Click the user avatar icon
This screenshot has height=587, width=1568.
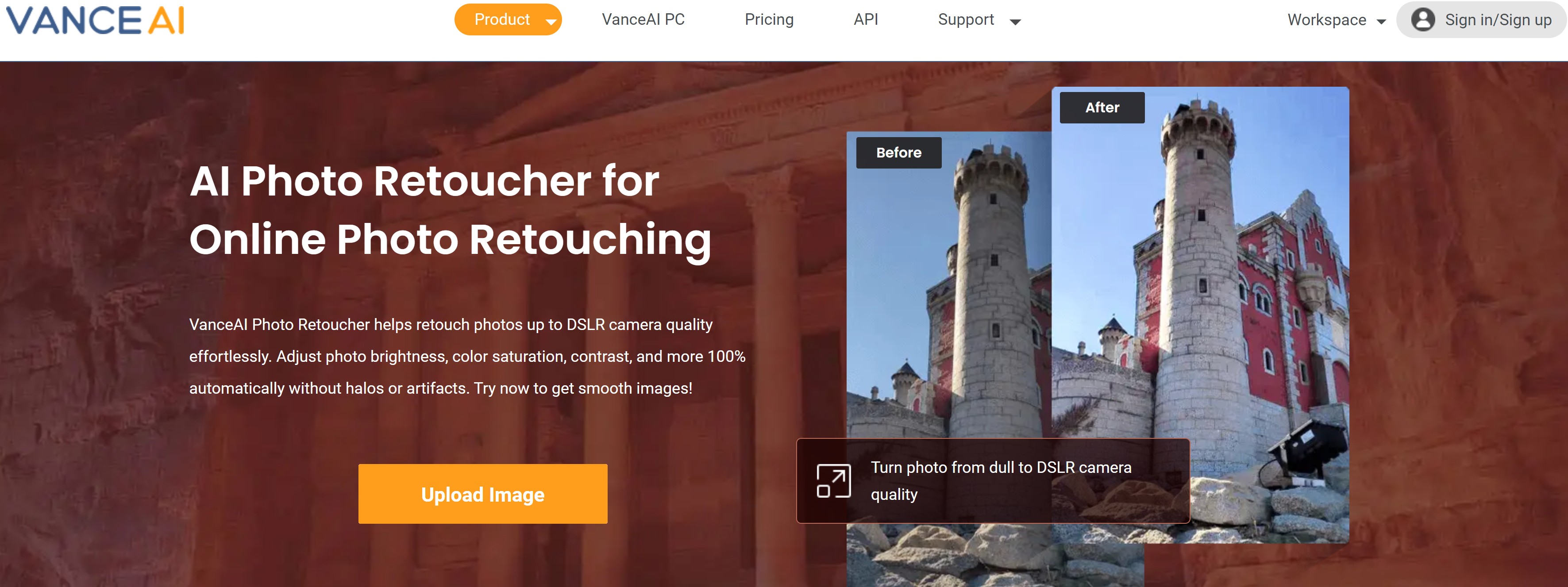tap(1422, 19)
